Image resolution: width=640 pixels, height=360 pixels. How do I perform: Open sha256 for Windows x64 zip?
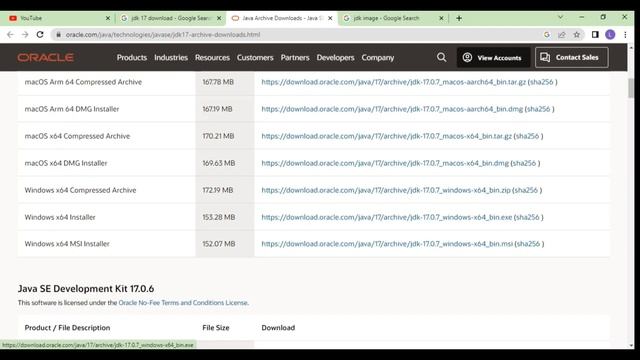(x=526, y=190)
